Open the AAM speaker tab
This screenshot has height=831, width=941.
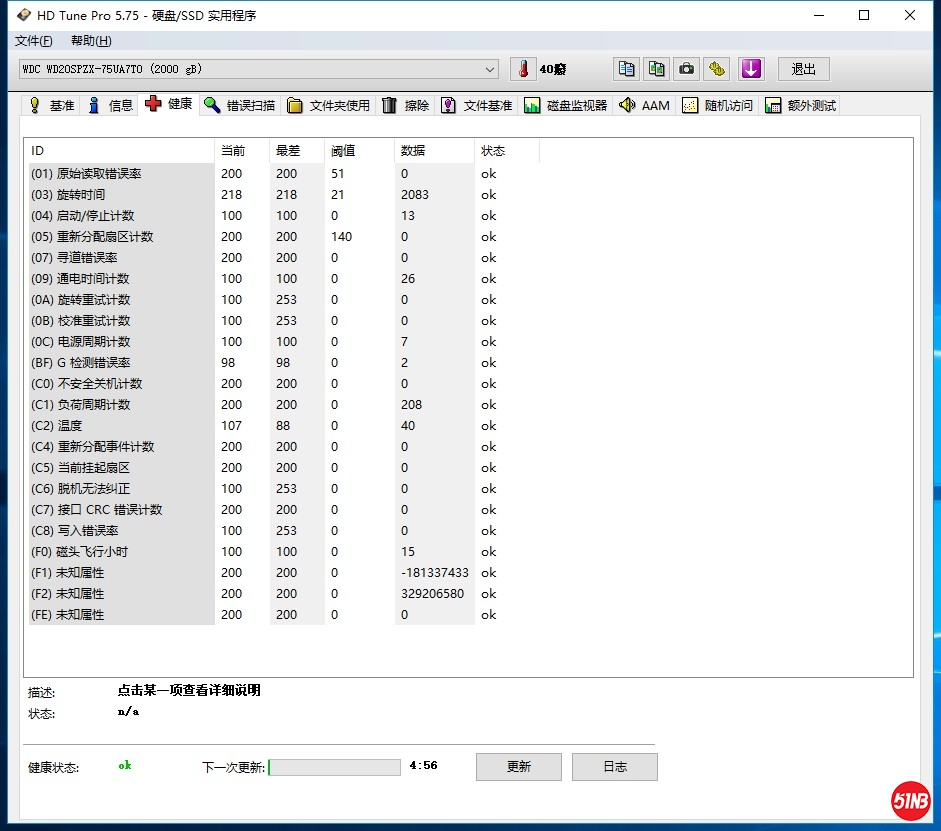click(644, 106)
